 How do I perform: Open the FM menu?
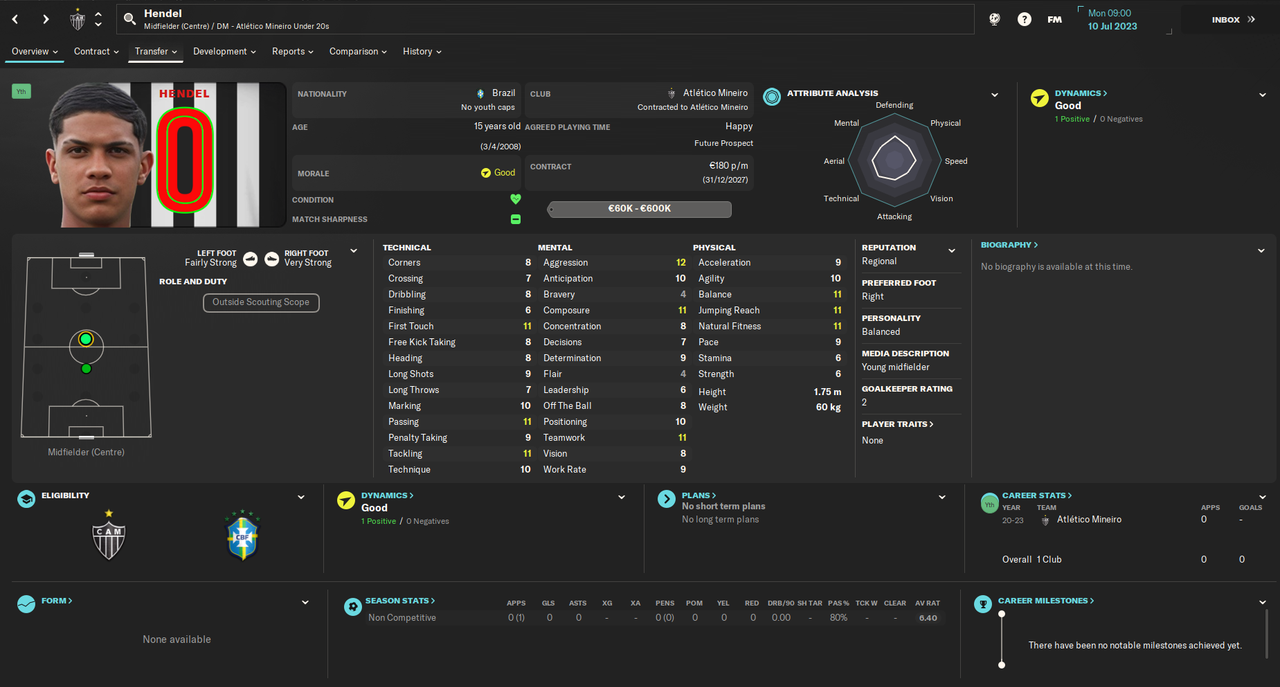click(1054, 19)
